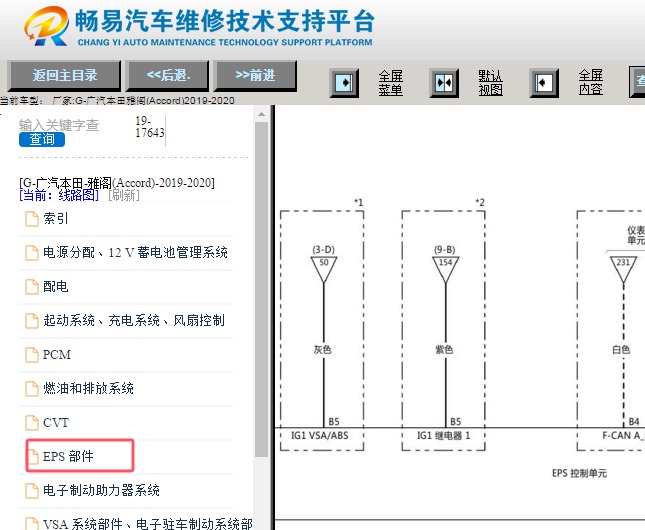Go forward with the >>前进 button
The image size is (645, 530).
click(x=255, y=76)
